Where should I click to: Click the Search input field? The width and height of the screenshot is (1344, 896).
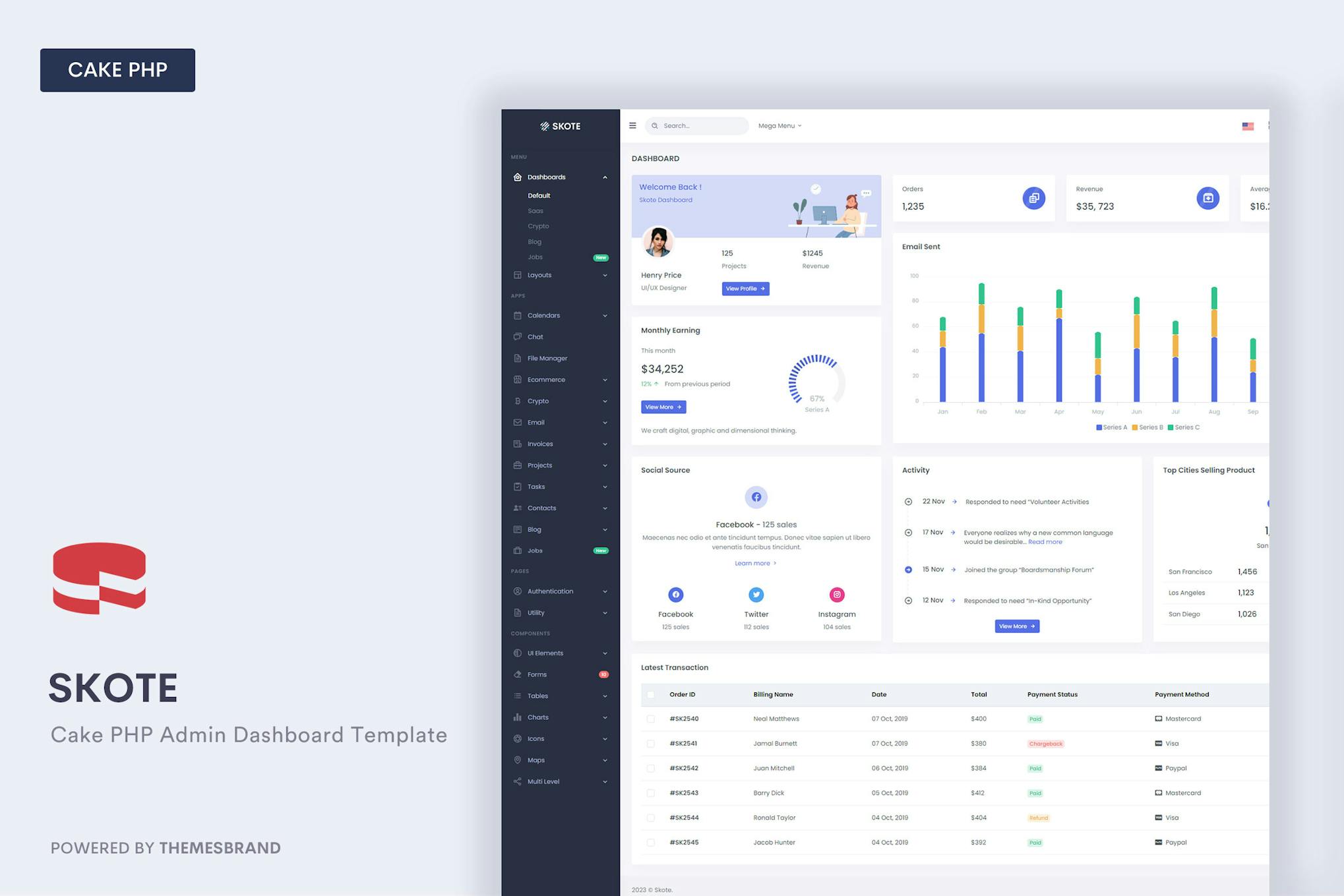pos(696,125)
